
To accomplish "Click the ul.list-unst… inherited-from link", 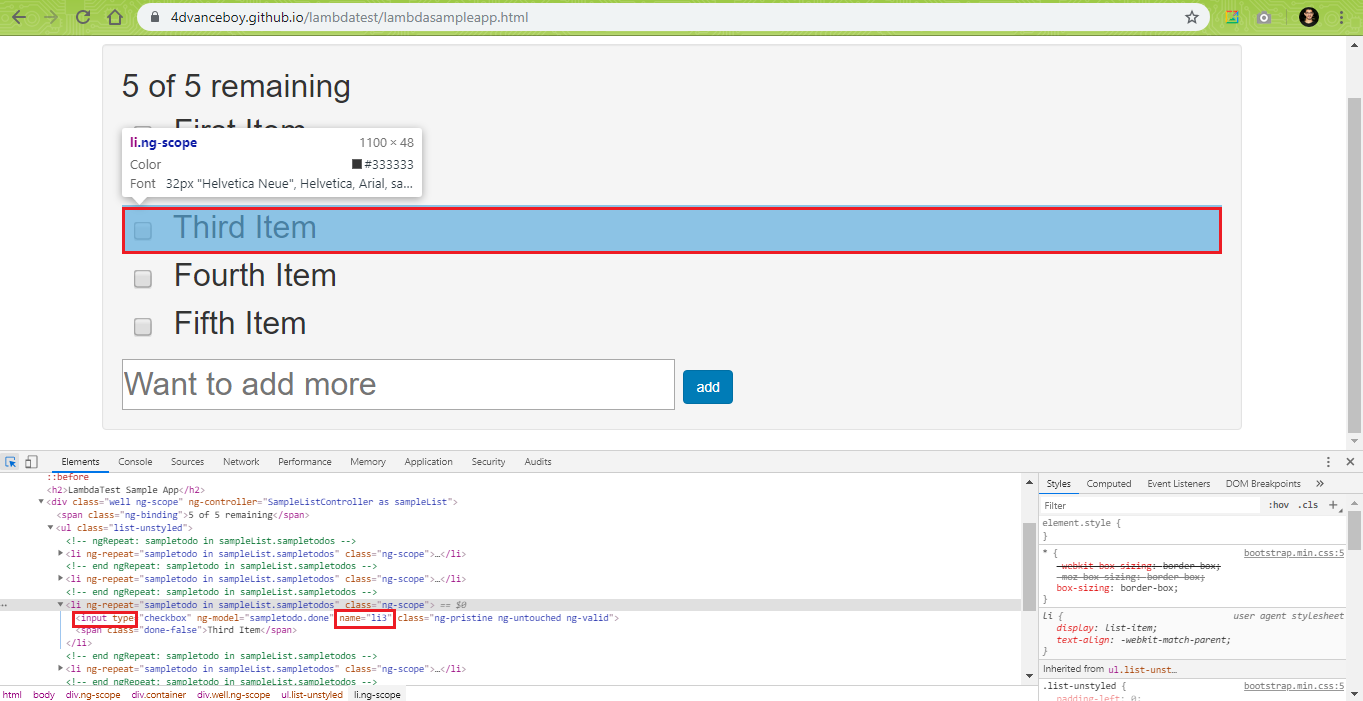I will click(x=1142, y=668).
